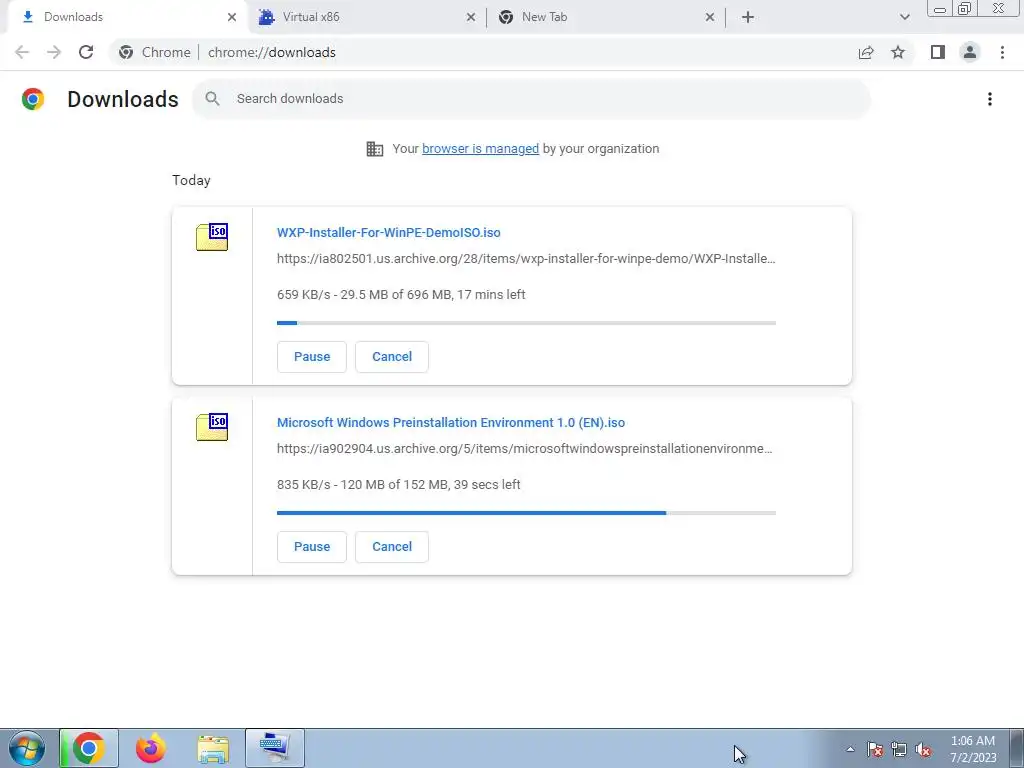
Task: Switch to the Virtual x86 tab
Action: click(367, 17)
